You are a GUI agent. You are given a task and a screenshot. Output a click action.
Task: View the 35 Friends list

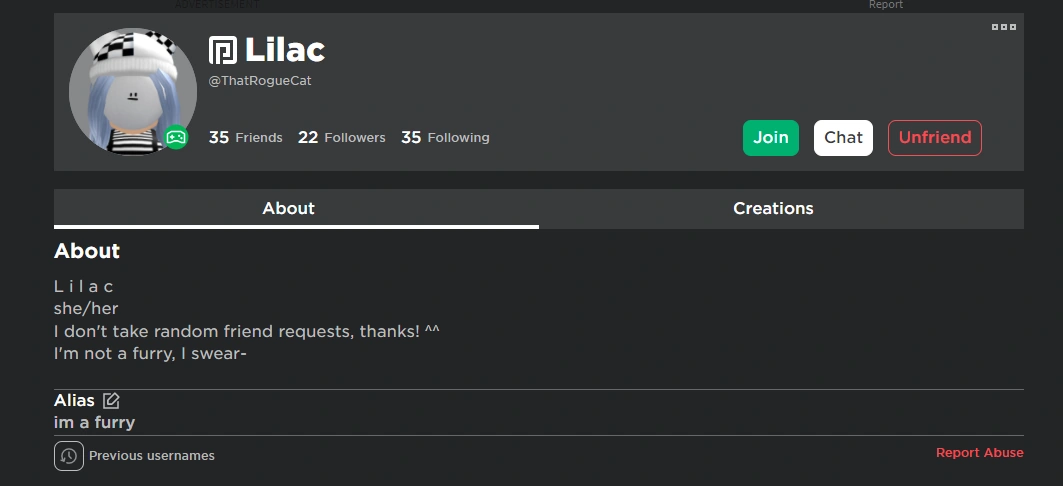pos(246,138)
